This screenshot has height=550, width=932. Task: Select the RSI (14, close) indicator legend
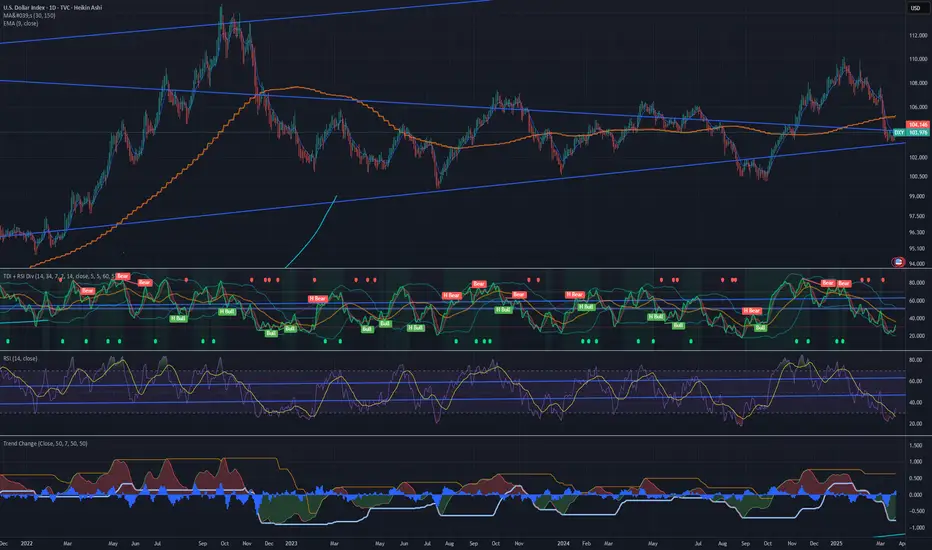pyautogui.click(x=20, y=359)
